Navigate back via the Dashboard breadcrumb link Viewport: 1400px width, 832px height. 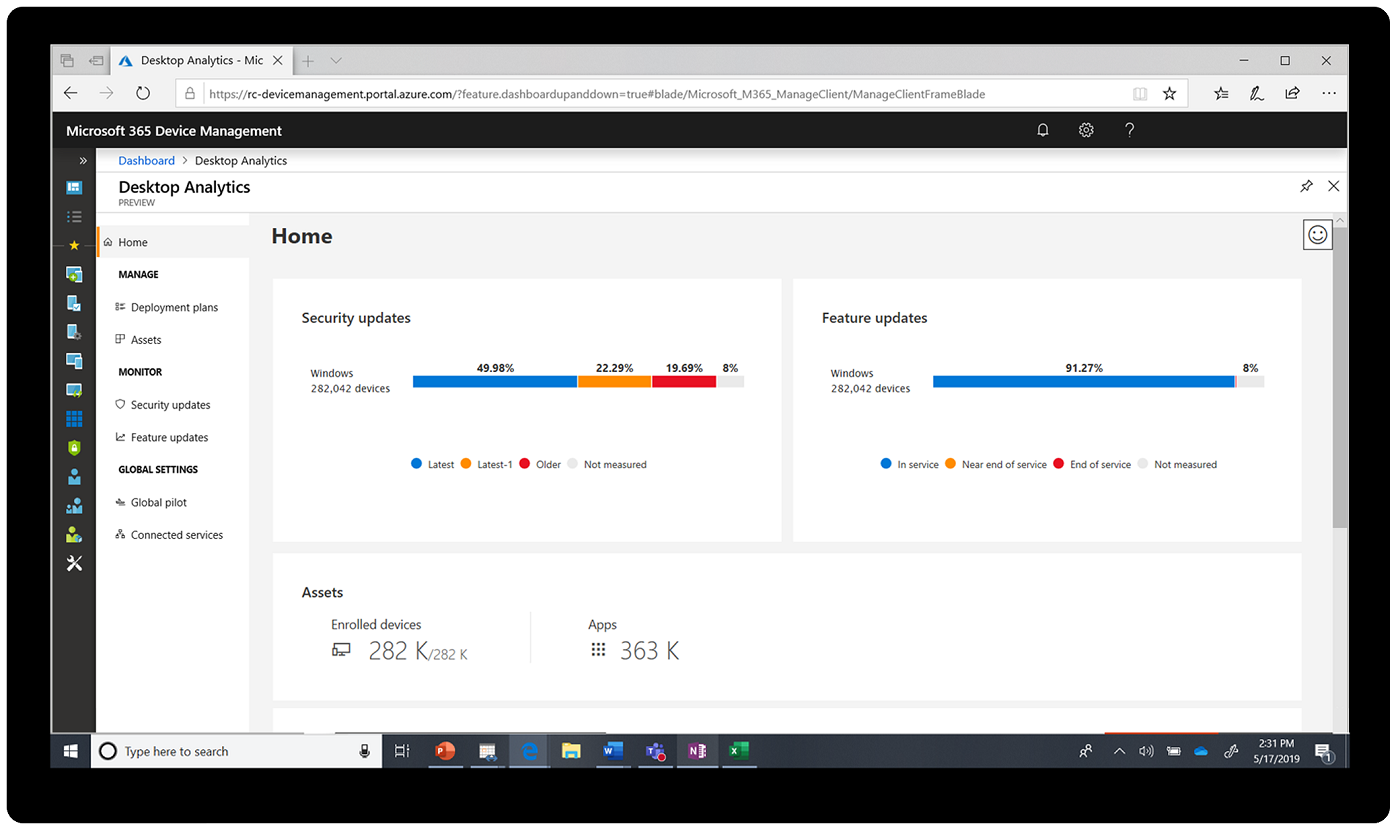146,160
